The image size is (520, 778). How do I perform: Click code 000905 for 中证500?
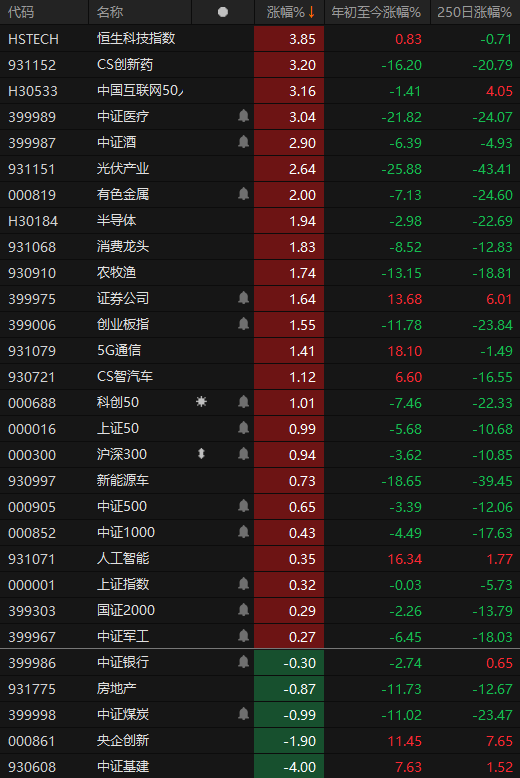pos(32,507)
